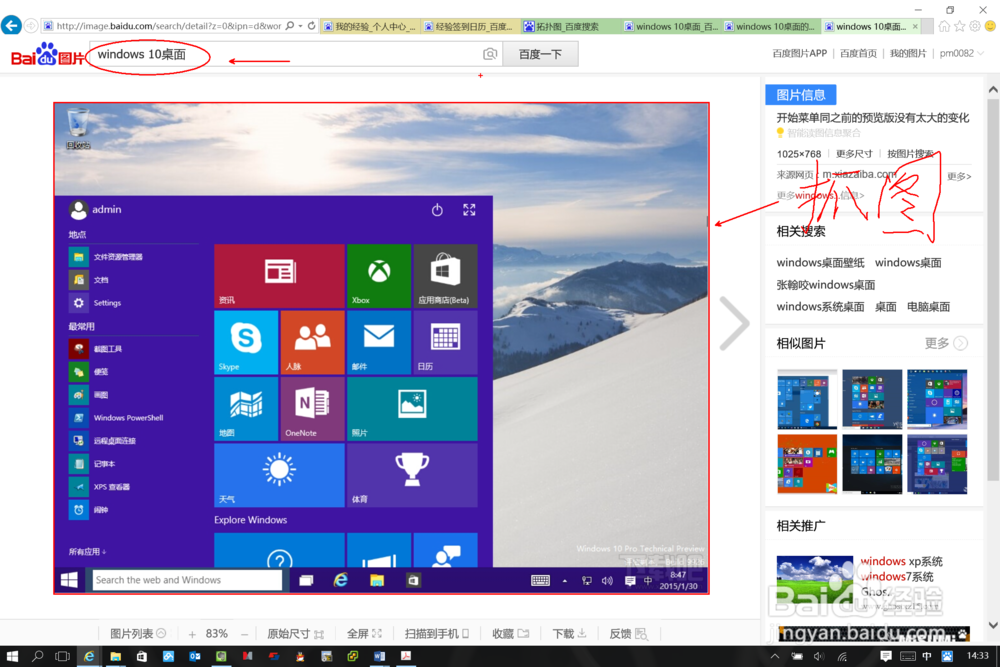The height and width of the screenshot is (667, 1000).
Task: Open the IE tools gear icon
Action: [975, 26]
